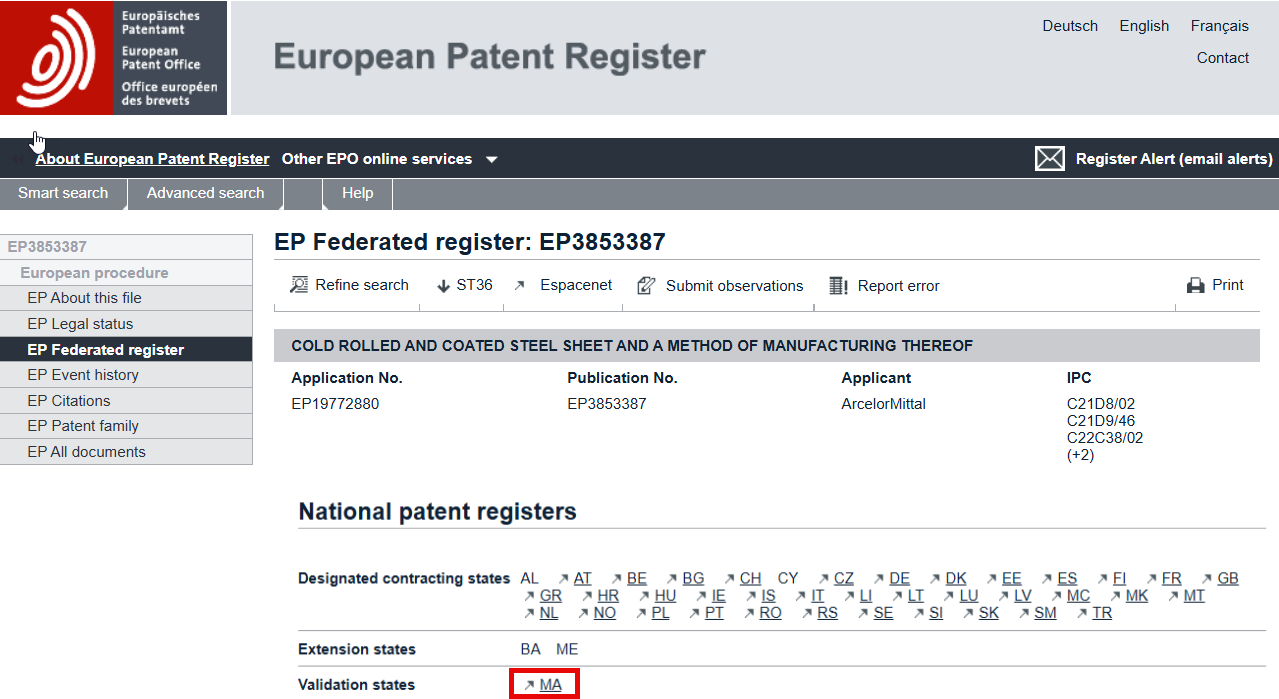Open the Advanced search tab

pos(205,193)
